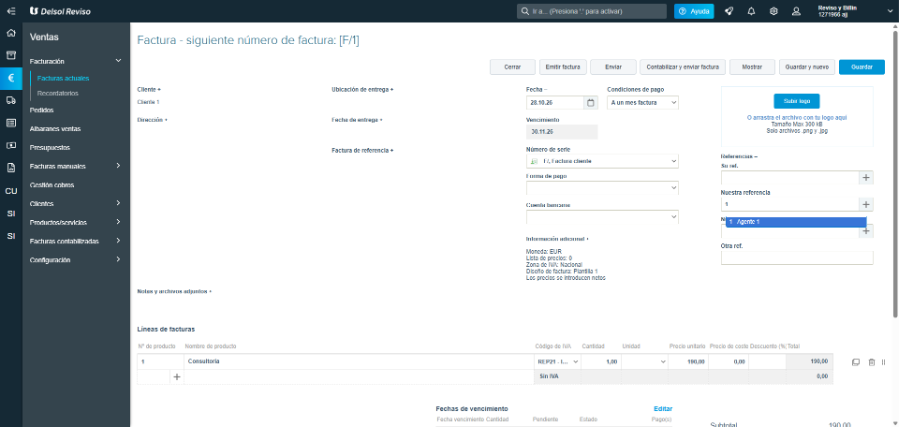The width and height of the screenshot is (900, 427).
Task: Click the rocket icon in top bar
Action: (x=729, y=11)
